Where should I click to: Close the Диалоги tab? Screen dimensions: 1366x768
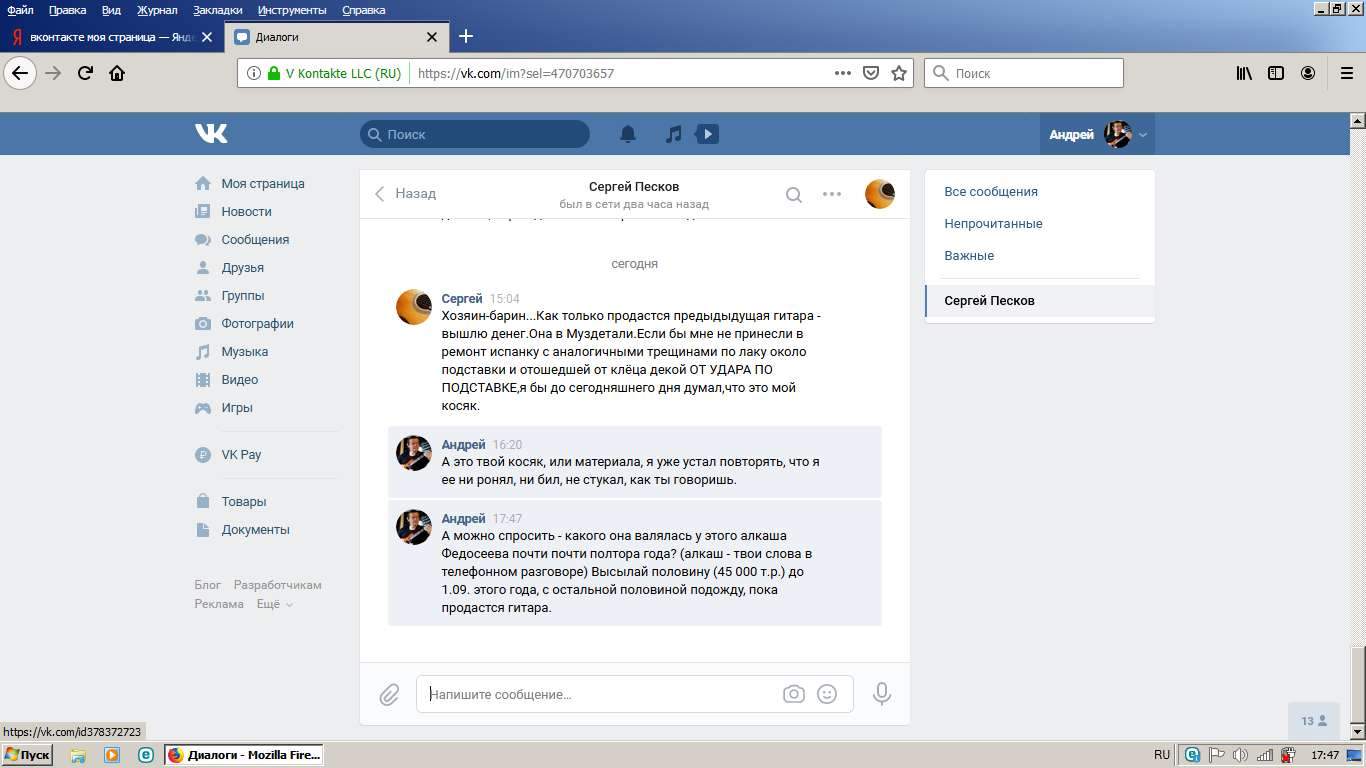pos(432,37)
